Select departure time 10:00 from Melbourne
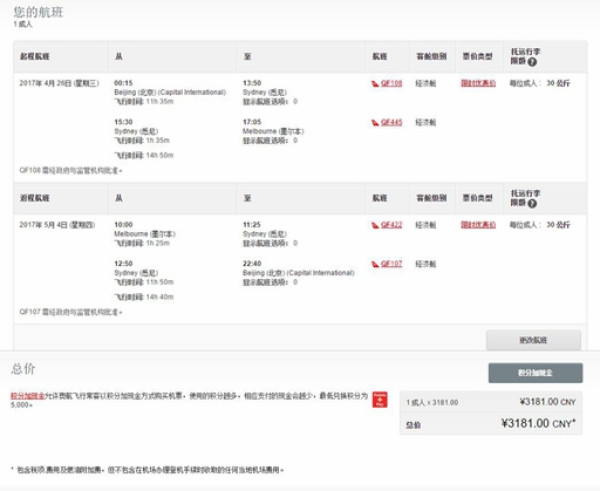Viewport: 600px width, 491px height. (123, 225)
